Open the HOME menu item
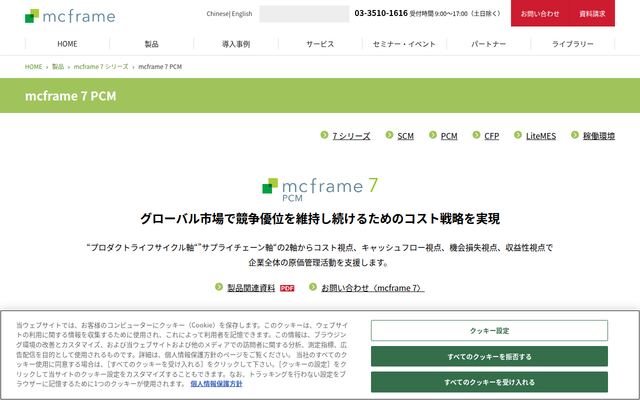Image resolution: width=640 pixels, height=400 pixels. click(67, 44)
